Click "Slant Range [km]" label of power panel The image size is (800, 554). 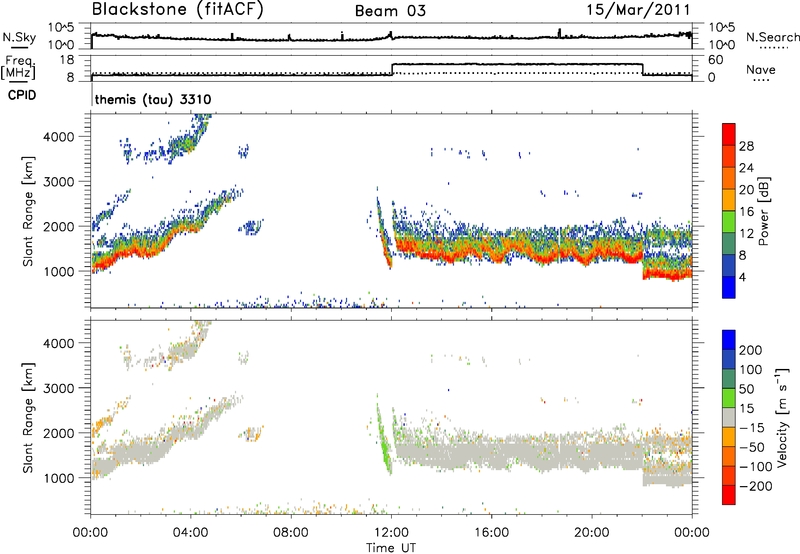29,211
